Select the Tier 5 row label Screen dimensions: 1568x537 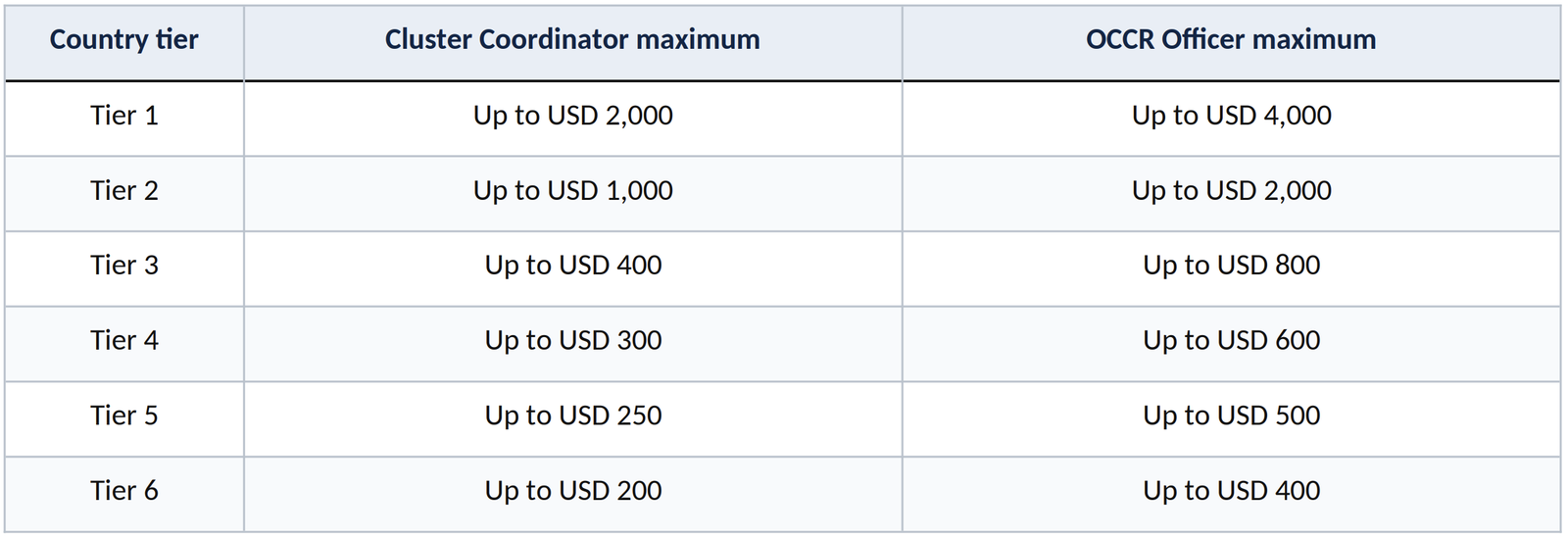coord(124,416)
